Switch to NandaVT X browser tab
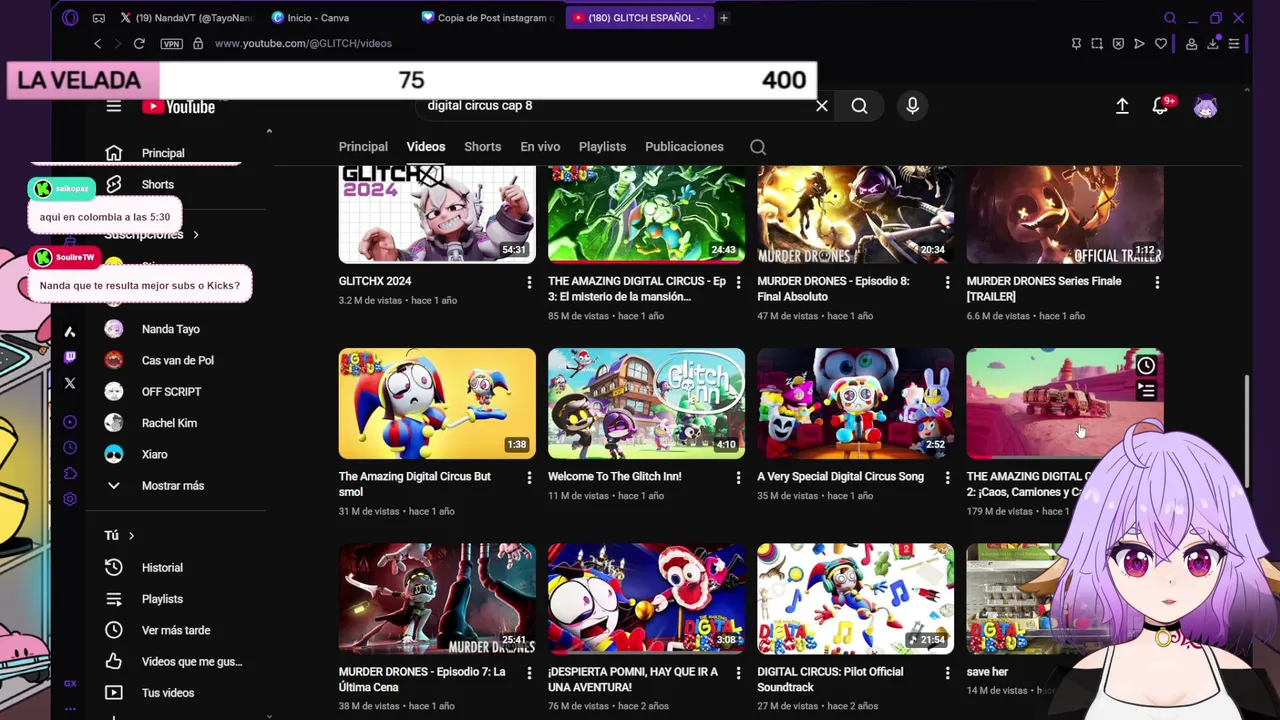The height and width of the screenshot is (720, 1280). click(186, 18)
